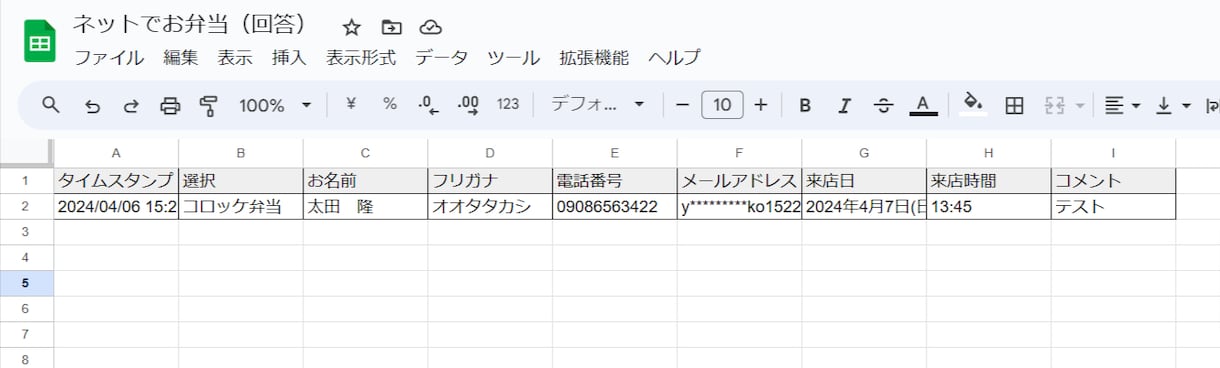This screenshot has width=1220, height=368.
Task: Decrease decimal places
Action: tap(429, 104)
